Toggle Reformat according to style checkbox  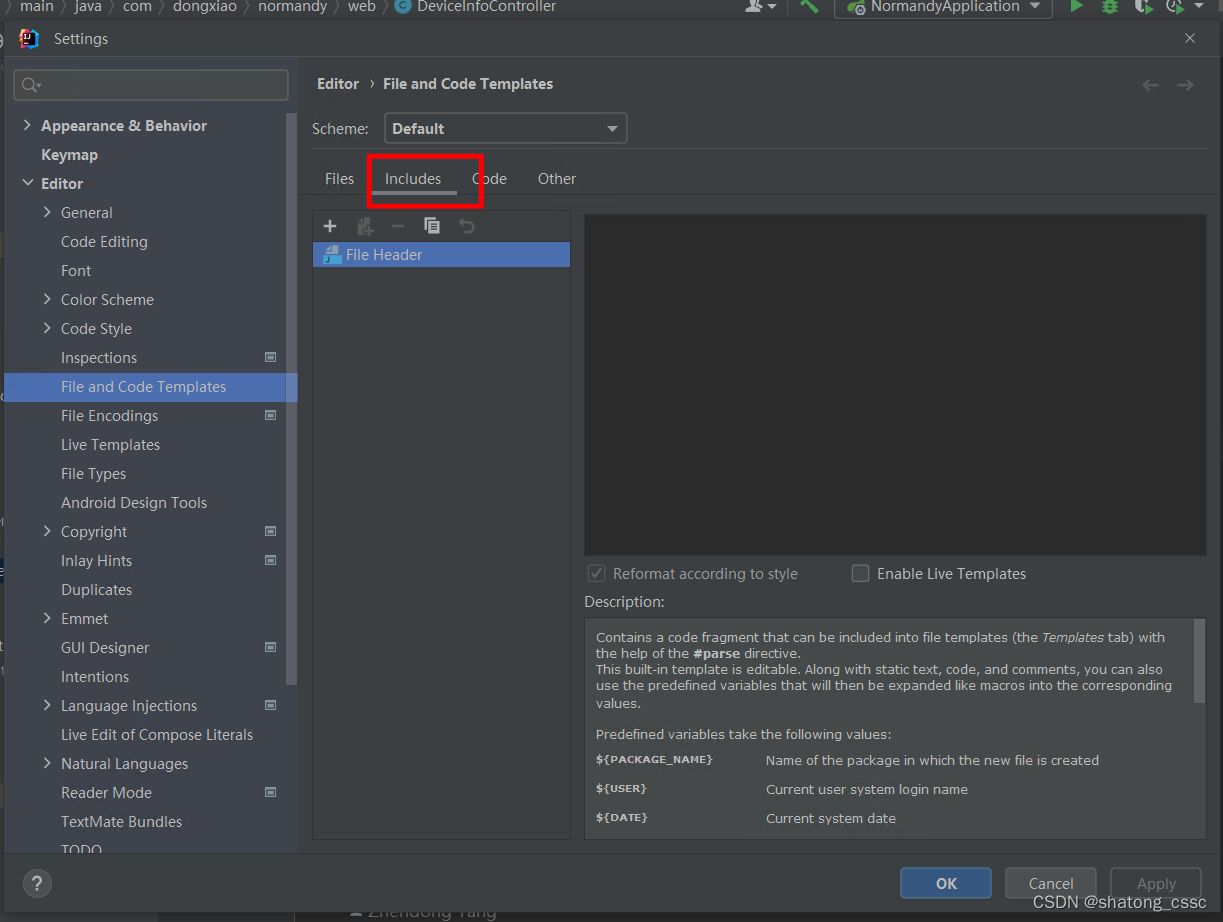pyautogui.click(x=596, y=573)
